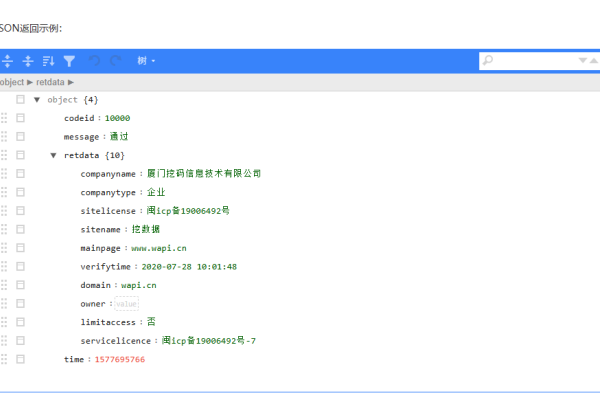Click the empty owner value field
600x400 pixels.
126,303
